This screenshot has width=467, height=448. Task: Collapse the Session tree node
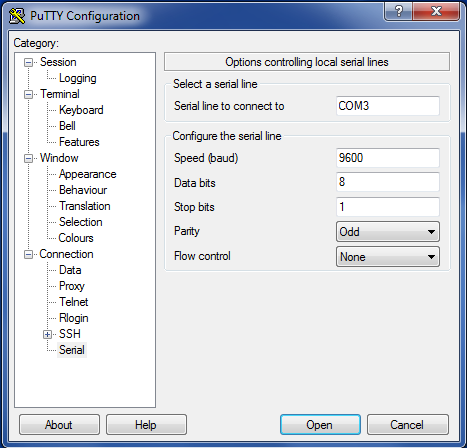(29, 62)
